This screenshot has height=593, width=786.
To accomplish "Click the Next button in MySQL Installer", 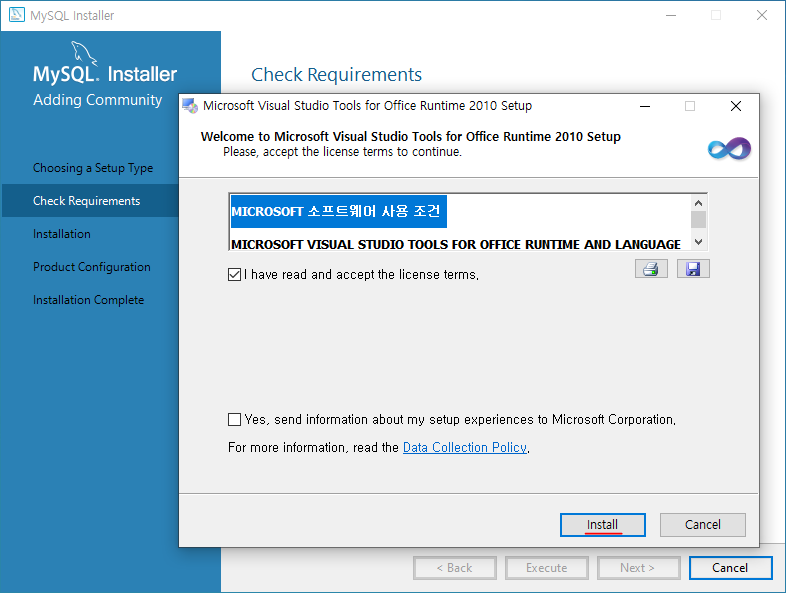I will click(639, 568).
